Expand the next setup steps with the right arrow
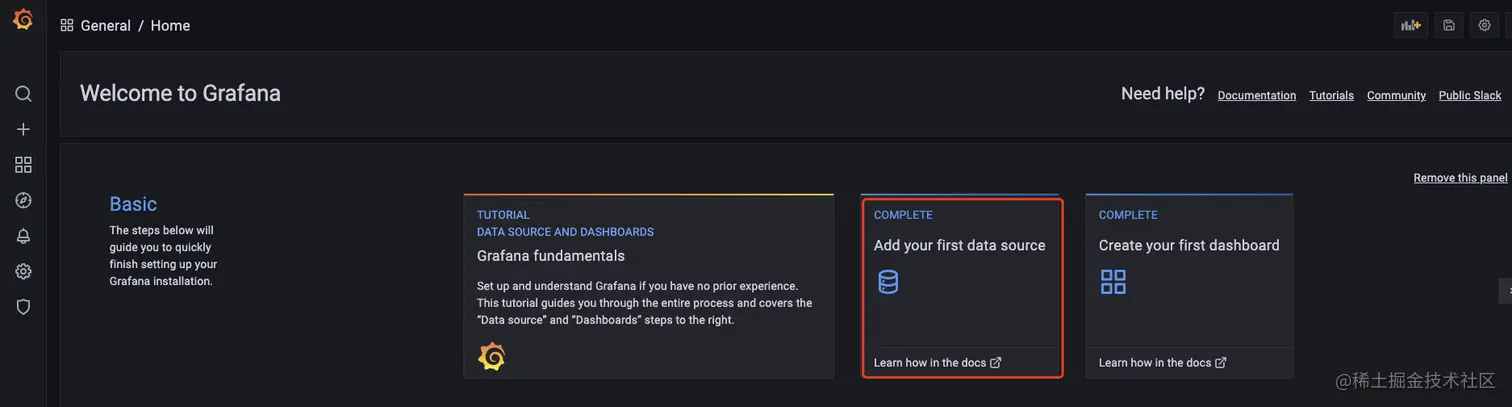The height and width of the screenshot is (407, 1512). pyautogui.click(x=1505, y=290)
